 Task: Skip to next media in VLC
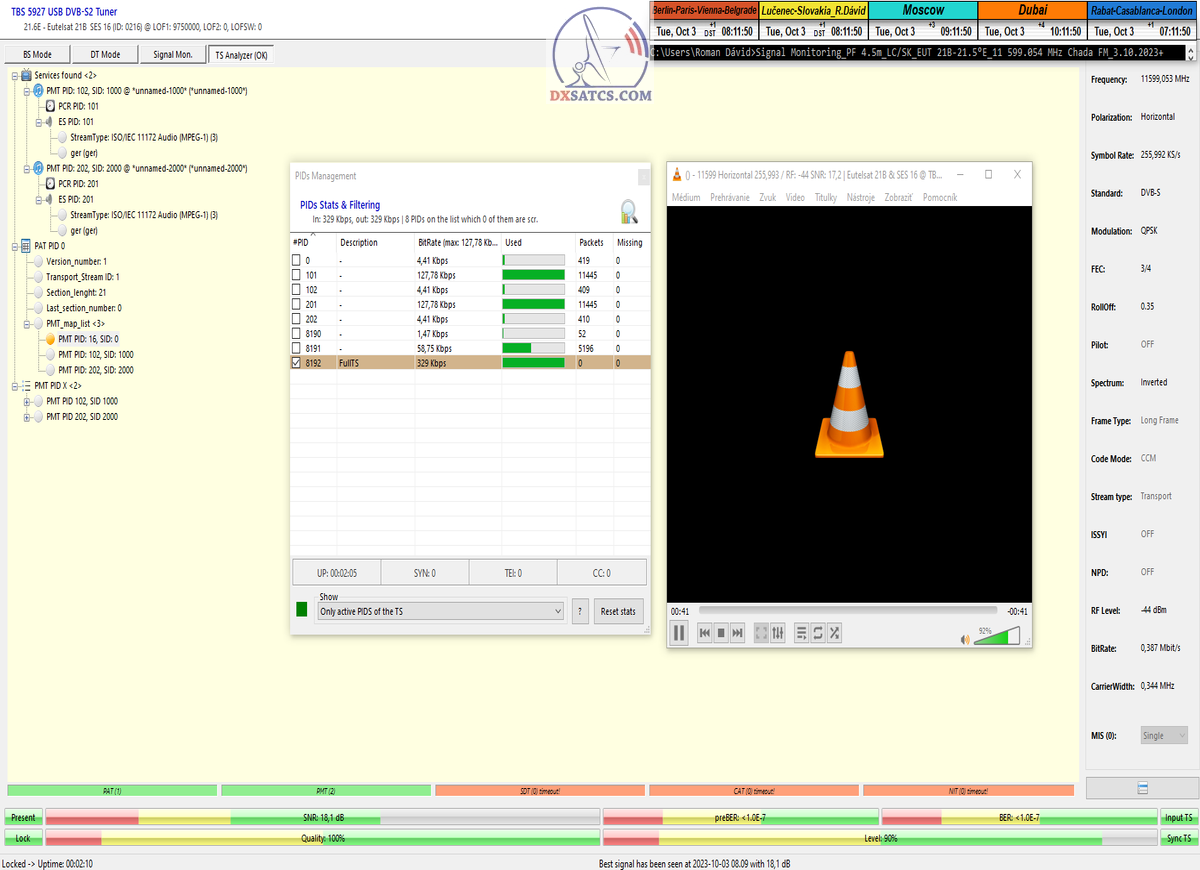pos(738,633)
